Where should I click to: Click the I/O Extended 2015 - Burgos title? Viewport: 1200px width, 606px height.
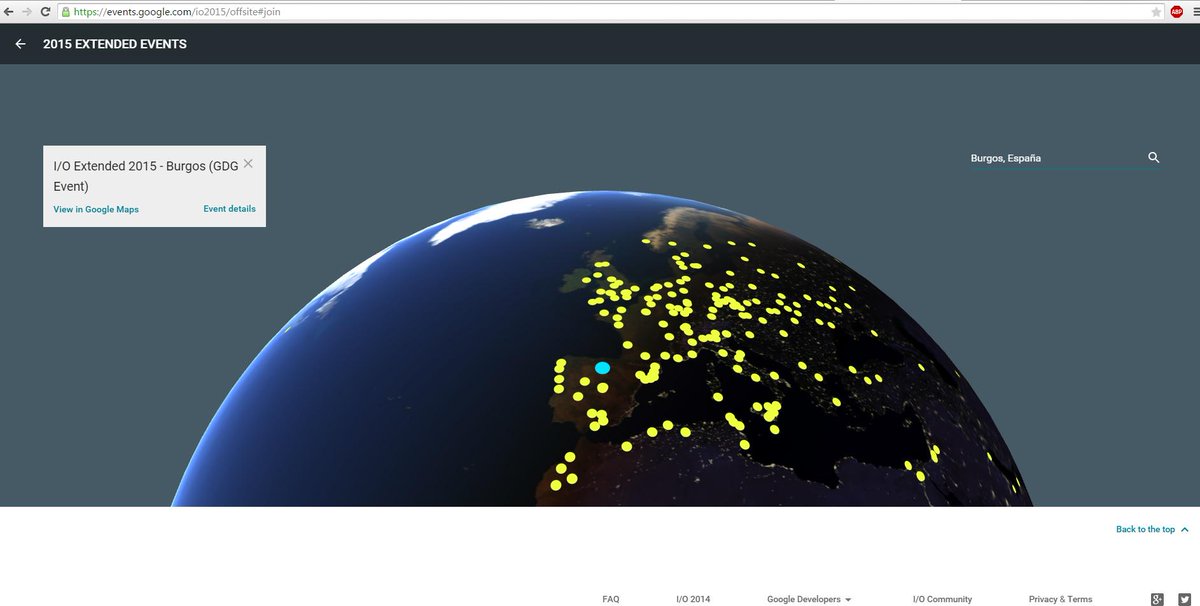click(x=146, y=176)
